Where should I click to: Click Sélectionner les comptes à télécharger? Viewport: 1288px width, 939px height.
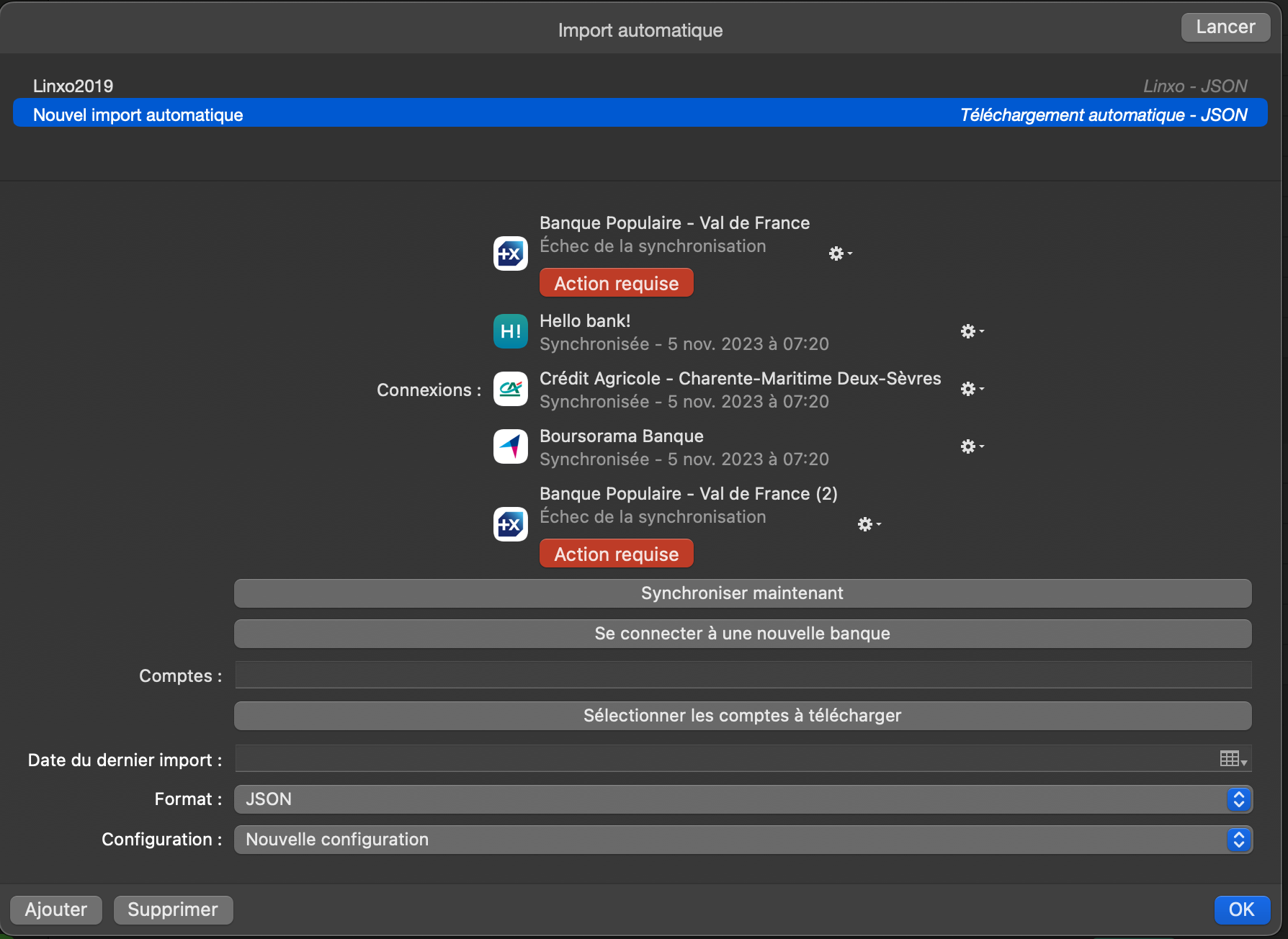tap(743, 716)
